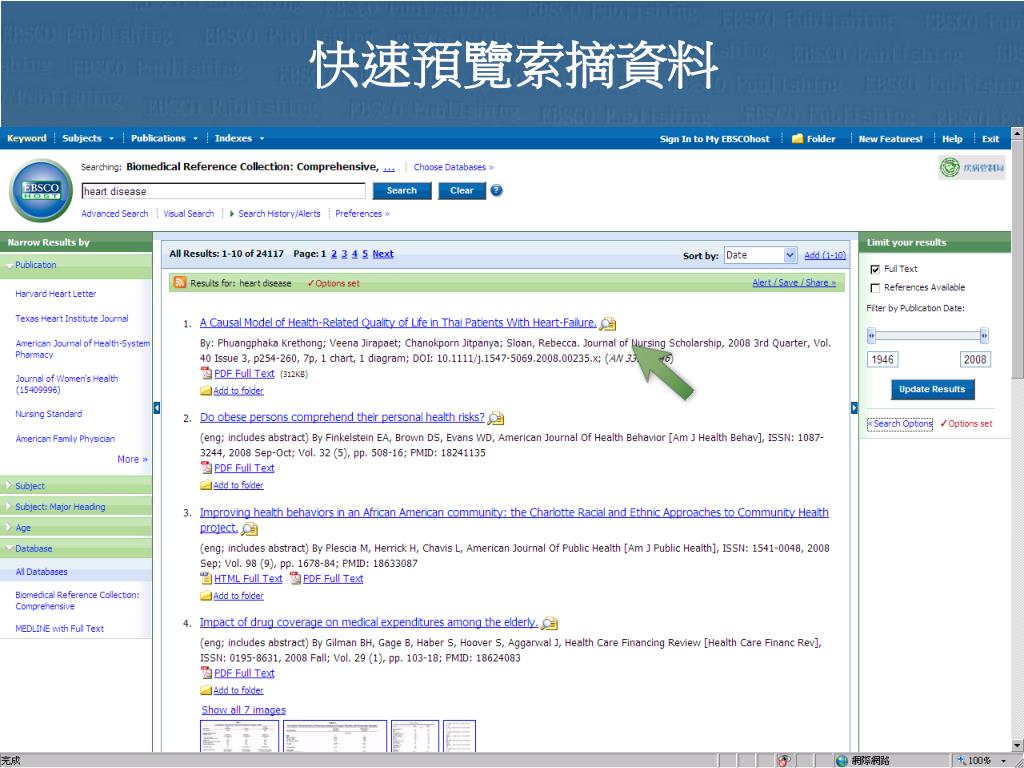Viewport: 1024px width, 768px height.
Task: Open the Search Options link
Action: coord(900,424)
